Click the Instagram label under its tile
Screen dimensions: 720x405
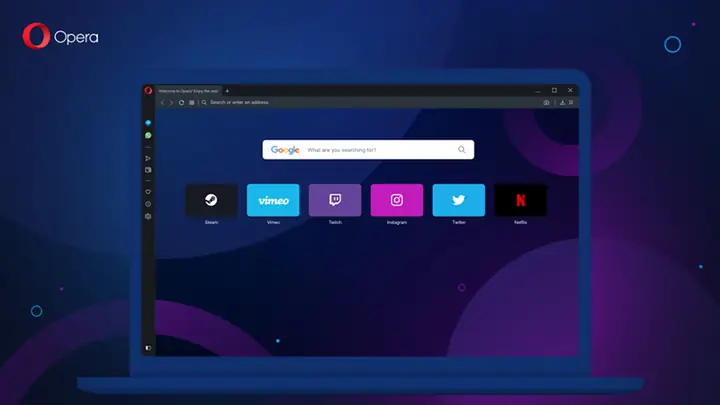pyautogui.click(x=397, y=222)
